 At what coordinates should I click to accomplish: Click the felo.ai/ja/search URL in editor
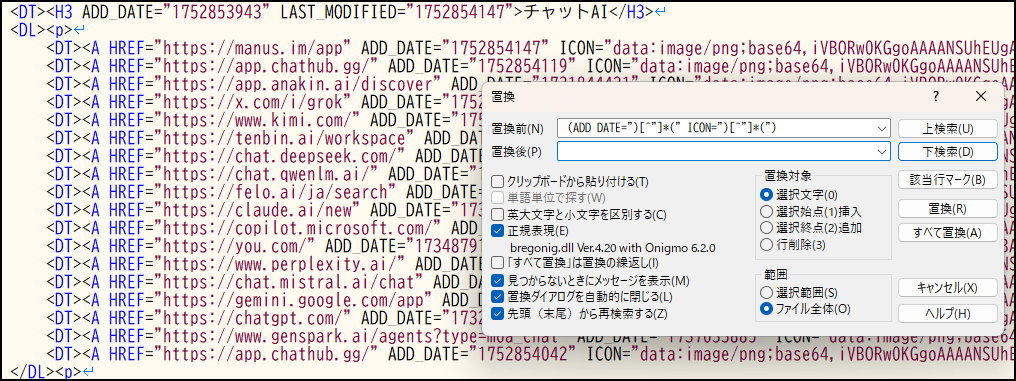pos(275,192)
